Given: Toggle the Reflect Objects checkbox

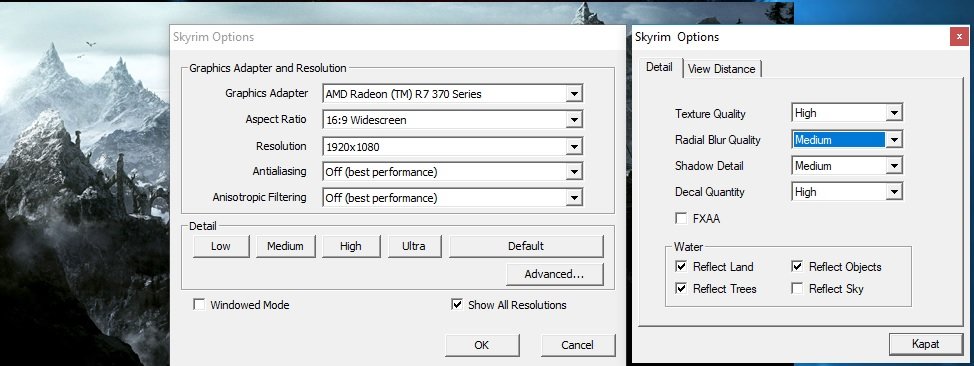Looking at the screenshot, I should pyautogui.click(x=797, y=267).
